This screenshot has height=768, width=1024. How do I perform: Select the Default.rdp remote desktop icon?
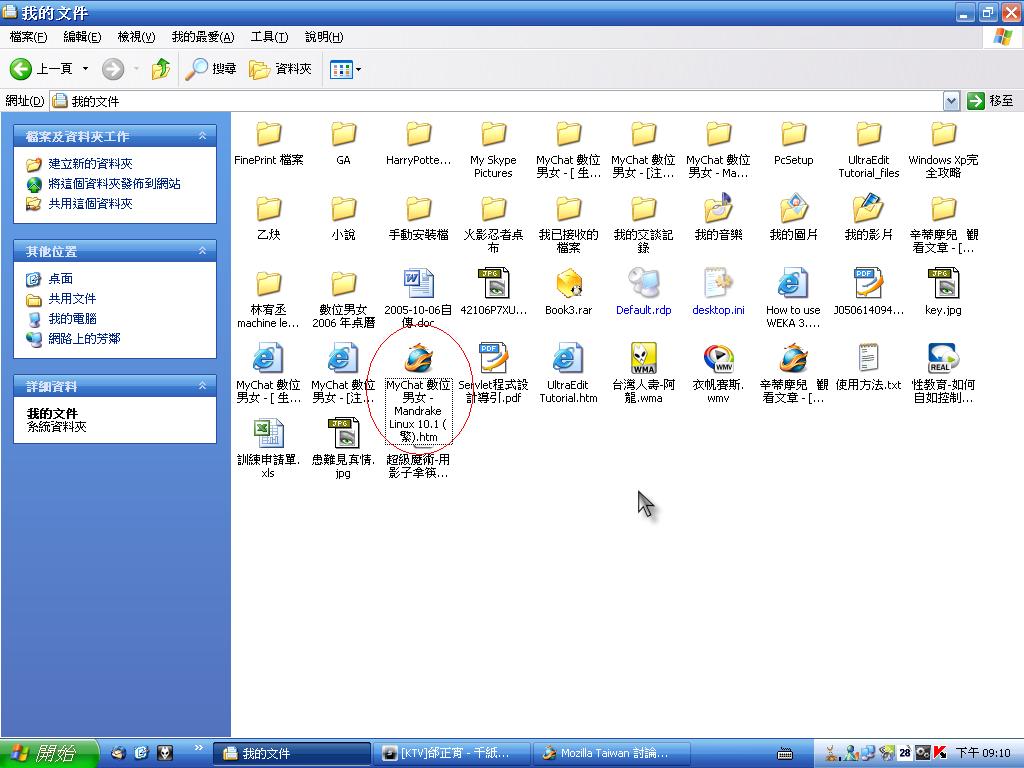coord(643,284)
